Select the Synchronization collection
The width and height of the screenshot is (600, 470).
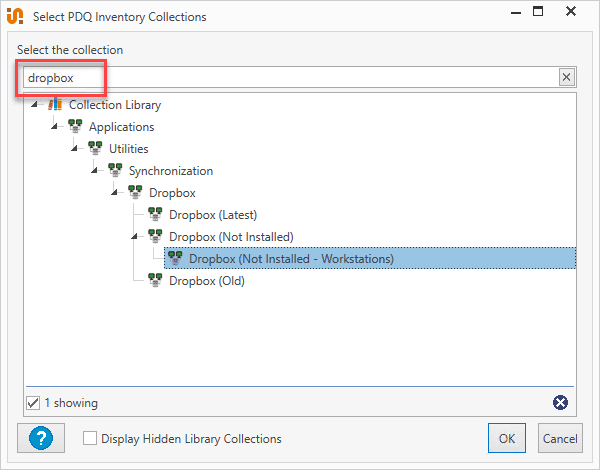(x=171, y=171)
